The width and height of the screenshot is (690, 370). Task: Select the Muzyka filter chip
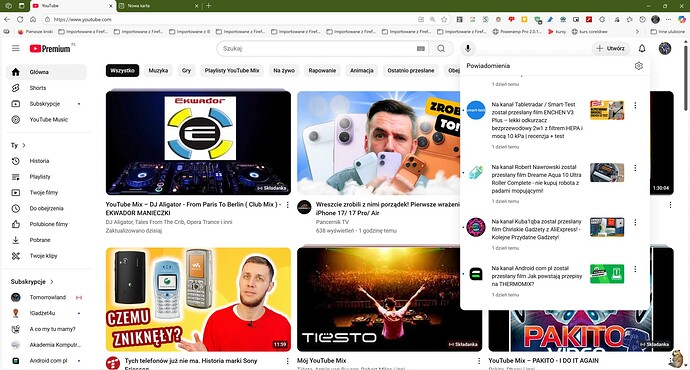tap(158, 70)
